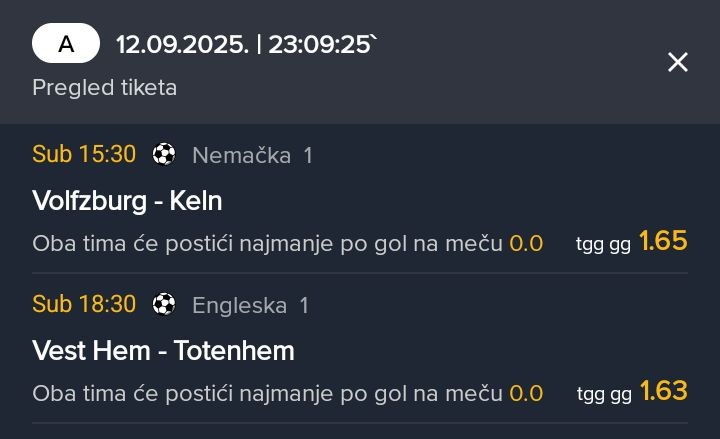Click the soccer ball icon beside Engleska 1

tap(164, 304)
